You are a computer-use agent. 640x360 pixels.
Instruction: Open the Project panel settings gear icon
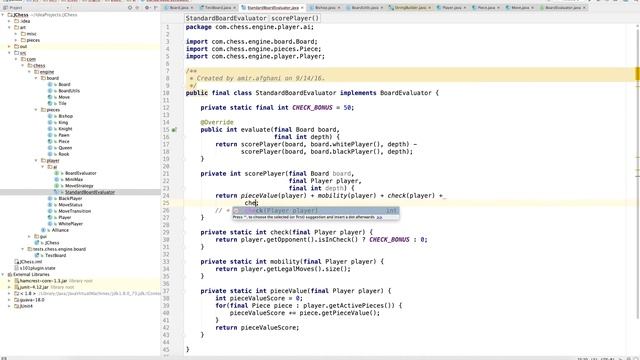(147, 8)
